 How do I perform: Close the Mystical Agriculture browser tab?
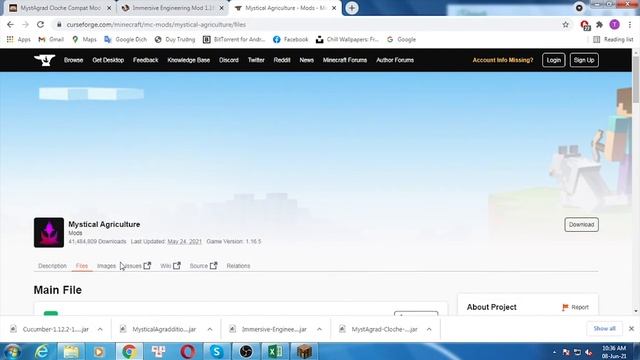[334, 8]
